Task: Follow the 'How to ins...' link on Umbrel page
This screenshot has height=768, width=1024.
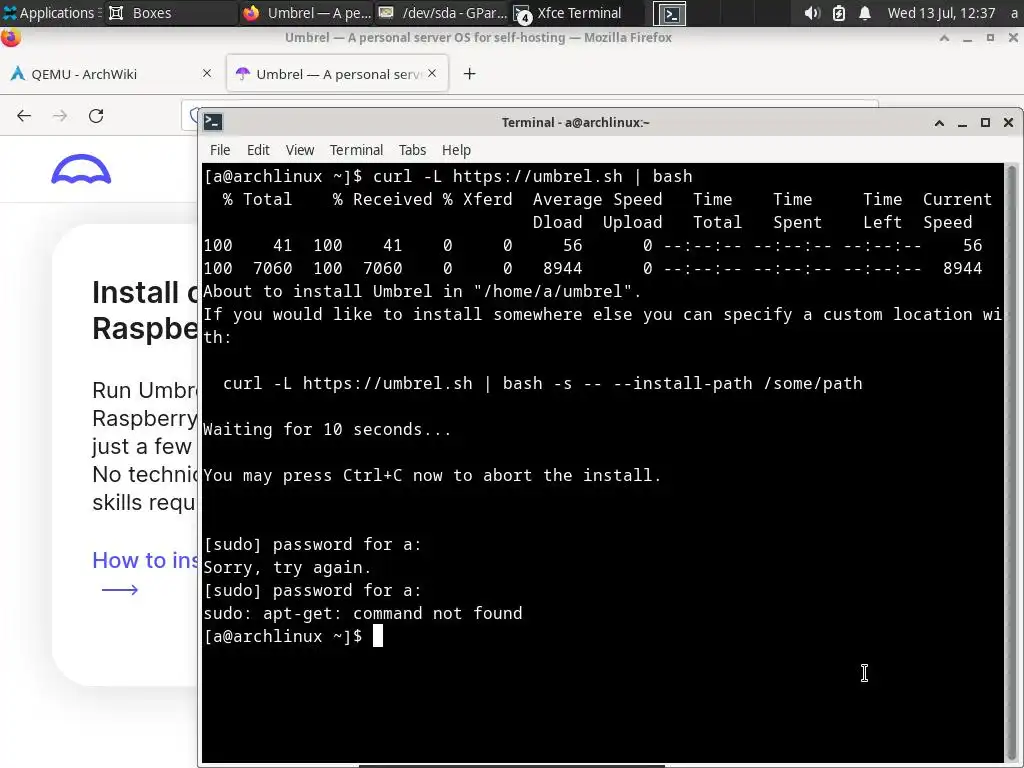Action: coord(144,560)
